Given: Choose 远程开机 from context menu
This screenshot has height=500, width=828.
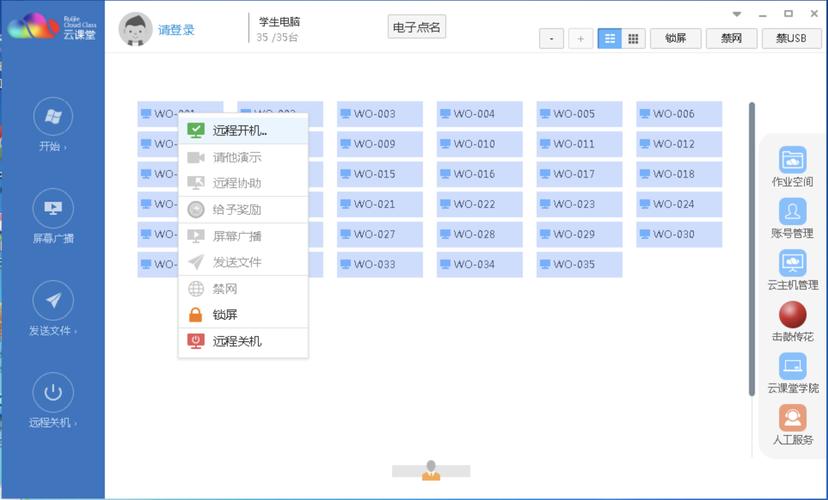Looking at the screenshot, I should pos(240,130).
